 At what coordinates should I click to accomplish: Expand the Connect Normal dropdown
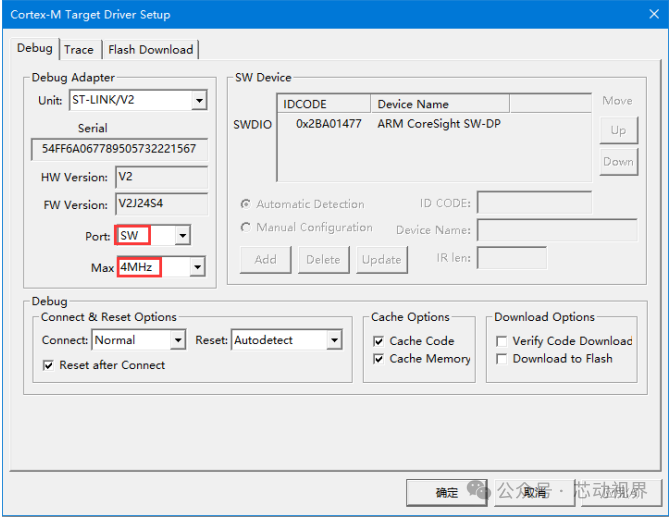[178, 340]
